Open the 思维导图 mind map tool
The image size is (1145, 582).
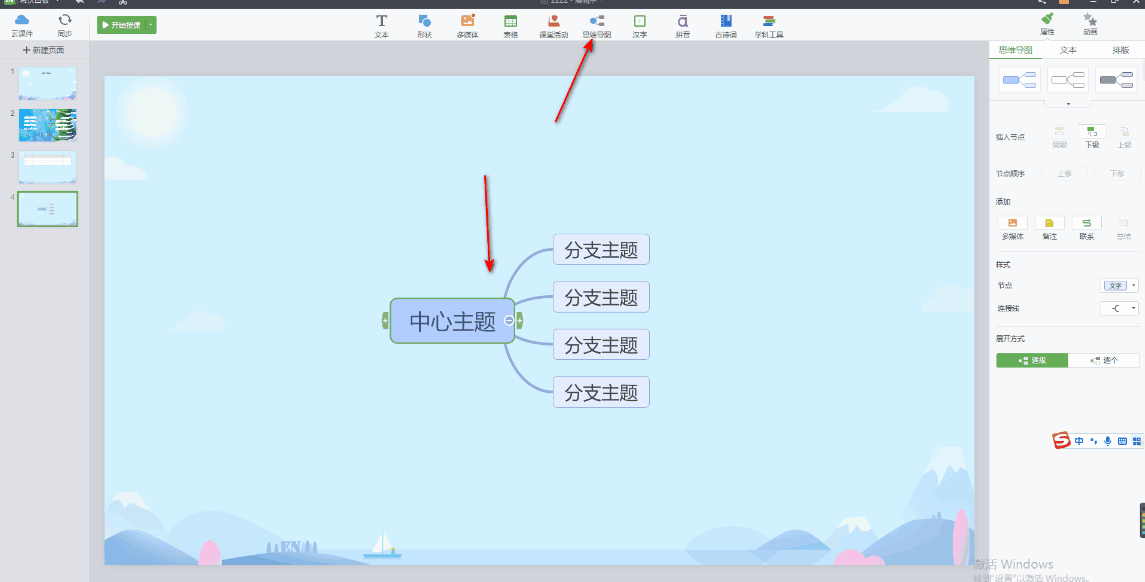596,25
